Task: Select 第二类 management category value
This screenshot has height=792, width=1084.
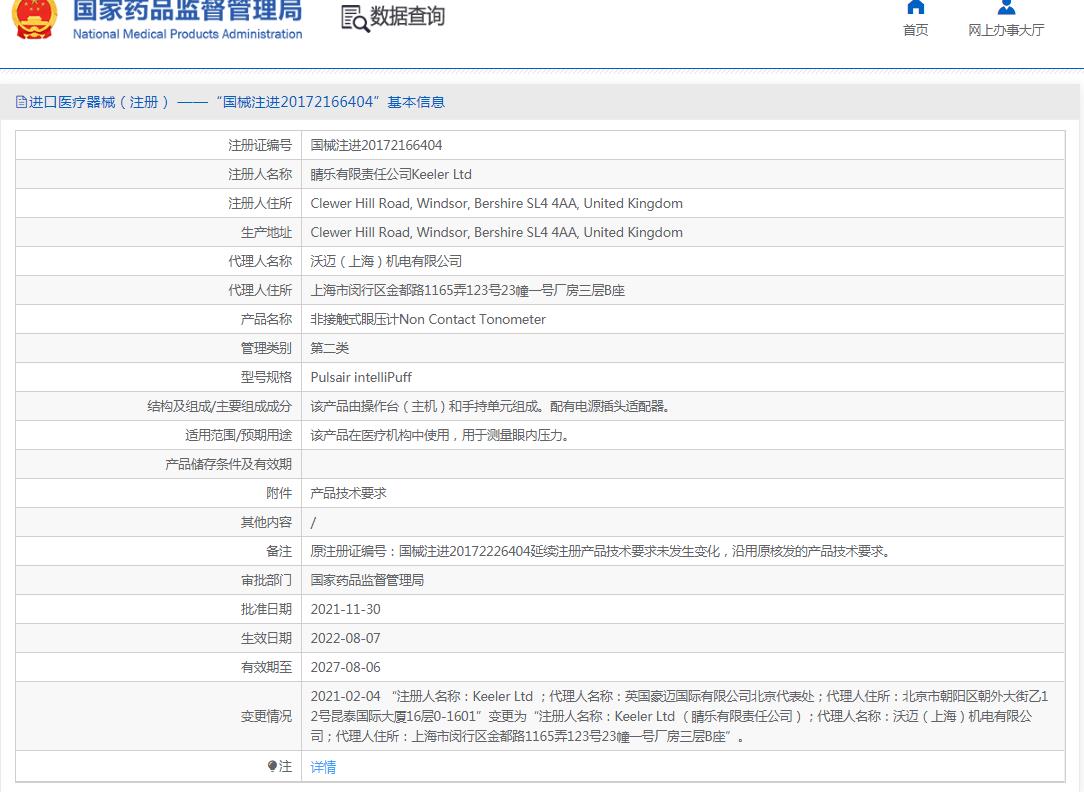Action: 329,348
